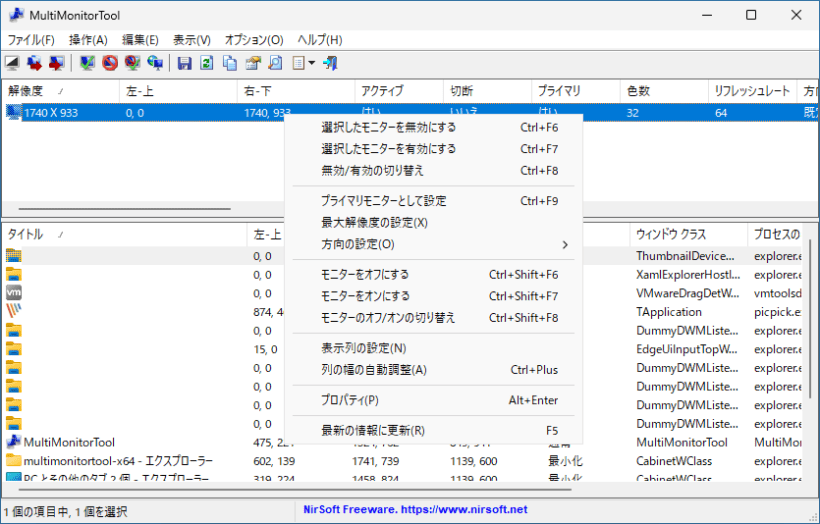
Task: Choose モニターをオフにする from the context menu
Action: click(x=433, y=275)
